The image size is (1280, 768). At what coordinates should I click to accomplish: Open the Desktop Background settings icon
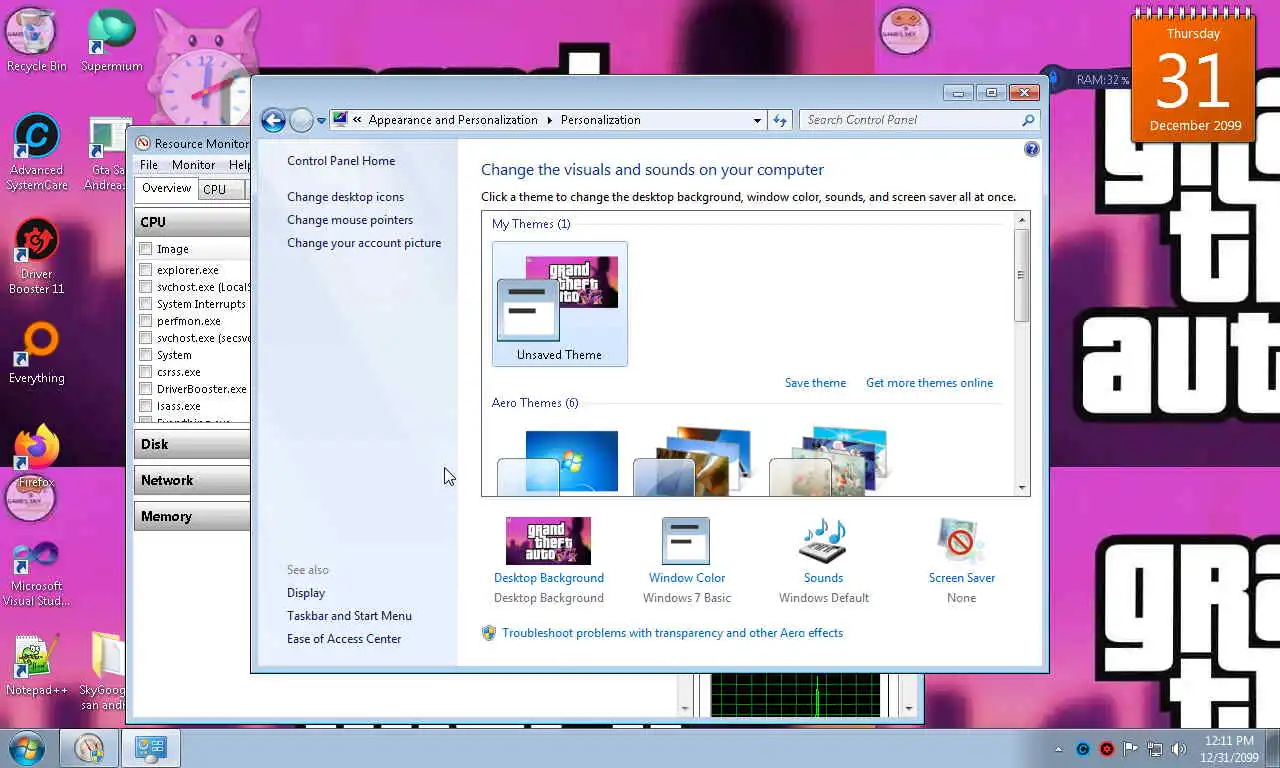coord(548,541)
